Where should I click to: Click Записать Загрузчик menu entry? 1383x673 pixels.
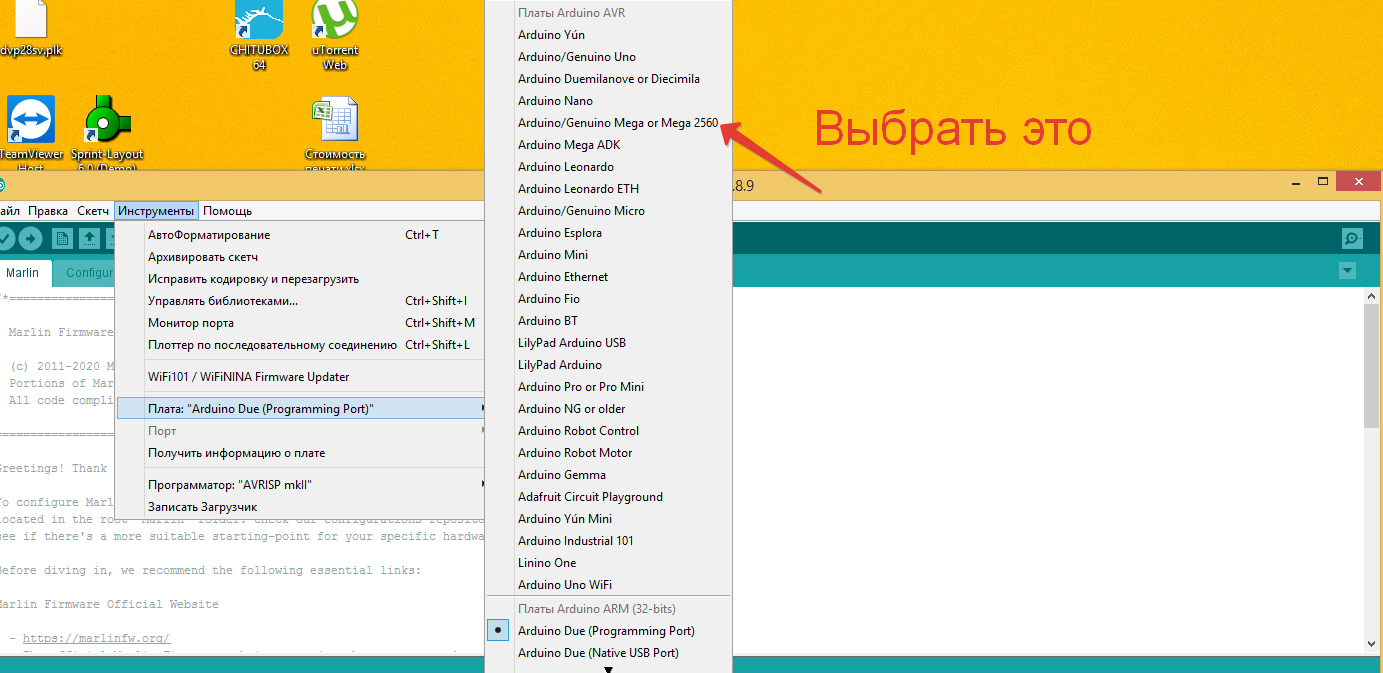point(203,507)
